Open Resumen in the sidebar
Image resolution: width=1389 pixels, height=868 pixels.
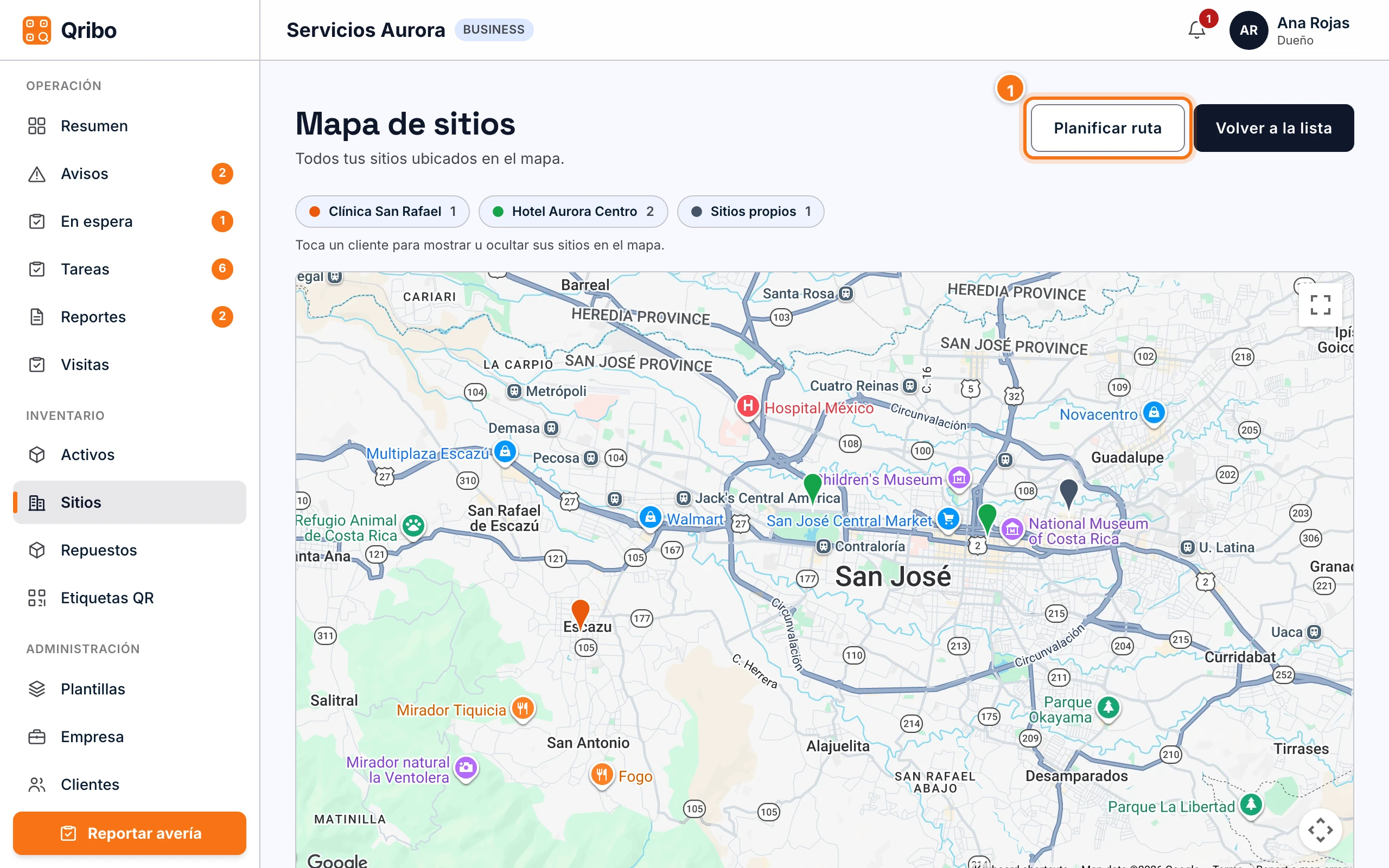click(x=130, y=126)
